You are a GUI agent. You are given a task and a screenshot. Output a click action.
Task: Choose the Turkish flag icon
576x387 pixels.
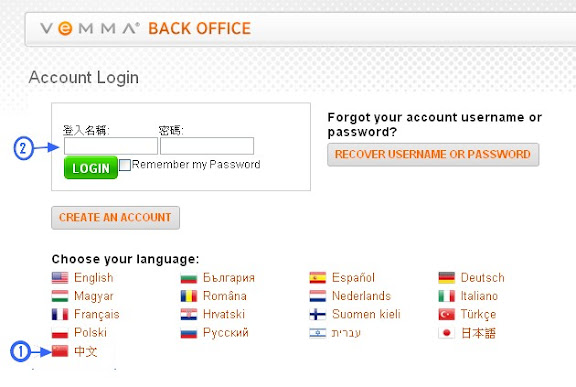tap(446, 314)
